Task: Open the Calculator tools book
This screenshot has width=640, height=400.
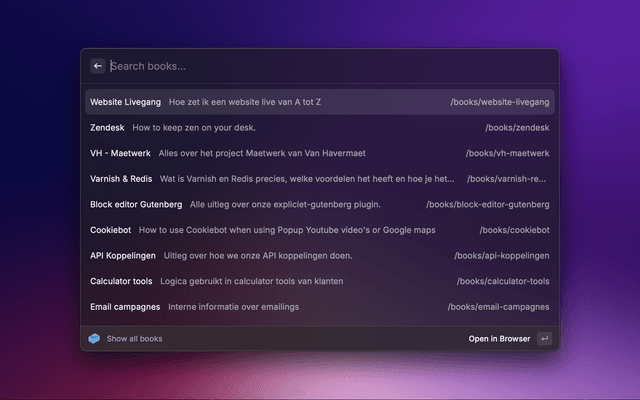Action: pos(121,281)
